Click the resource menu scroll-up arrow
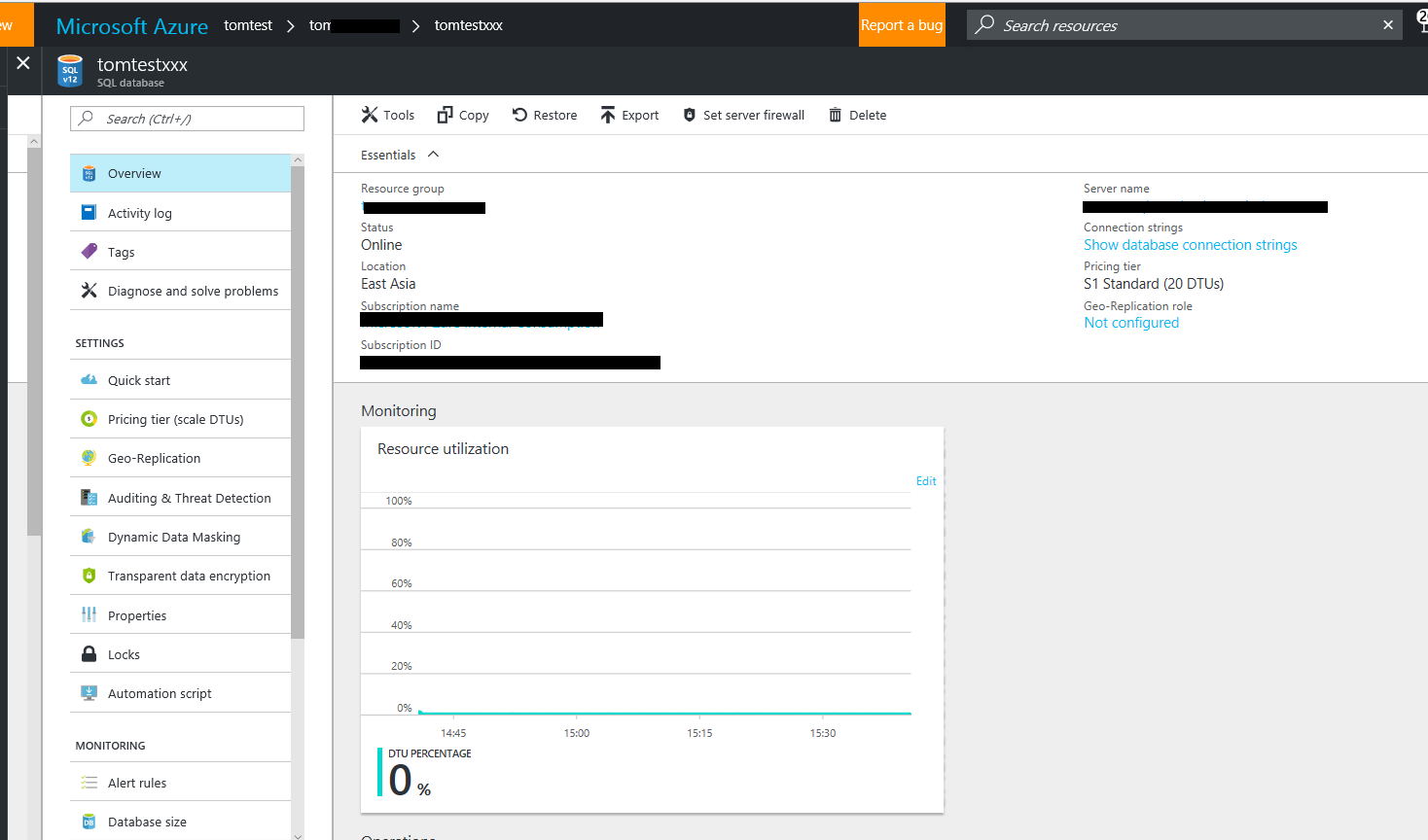The image size is (1428, 840). click(x=298, y=160)
